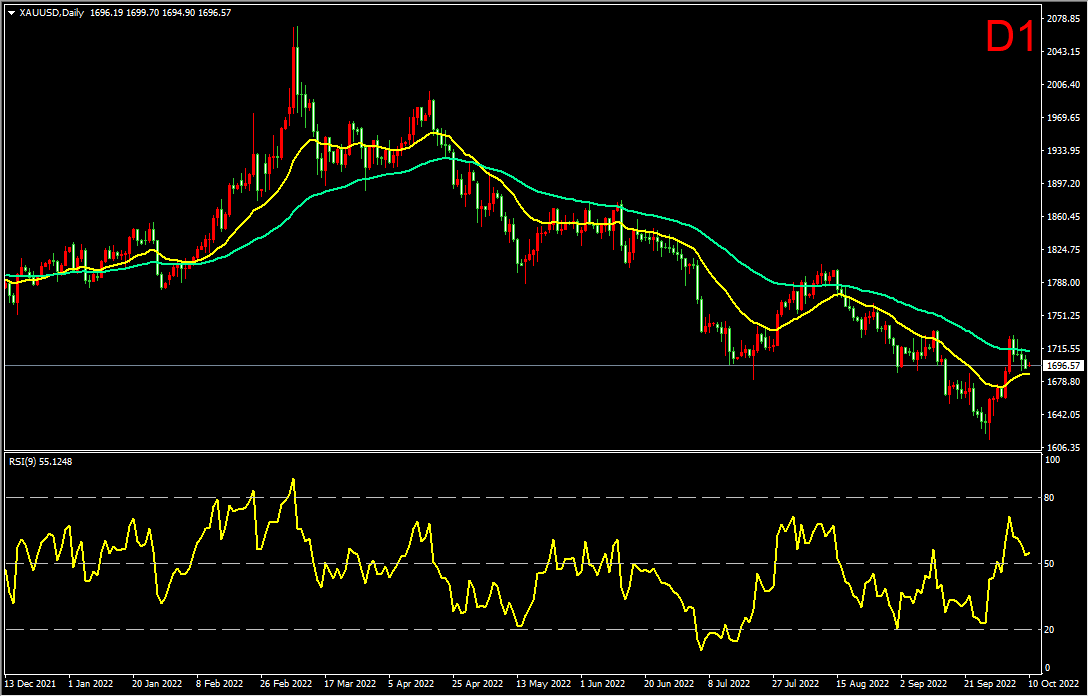The image size is (1089, 697).
Task: Click the RSI scale value 50
Action: (x=1050, y=564)
